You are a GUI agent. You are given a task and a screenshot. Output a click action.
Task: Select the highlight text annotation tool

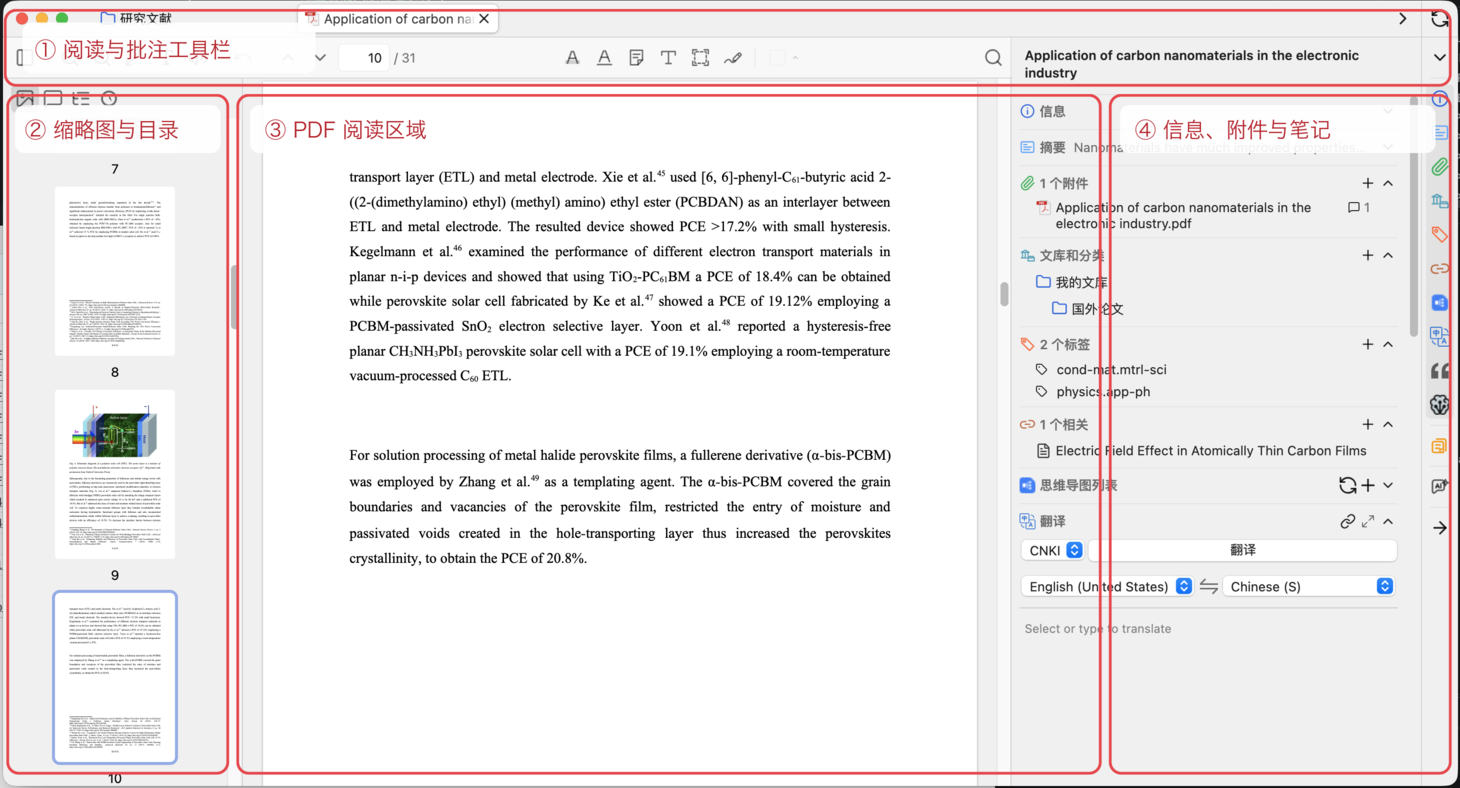click(x=572, y=58)
